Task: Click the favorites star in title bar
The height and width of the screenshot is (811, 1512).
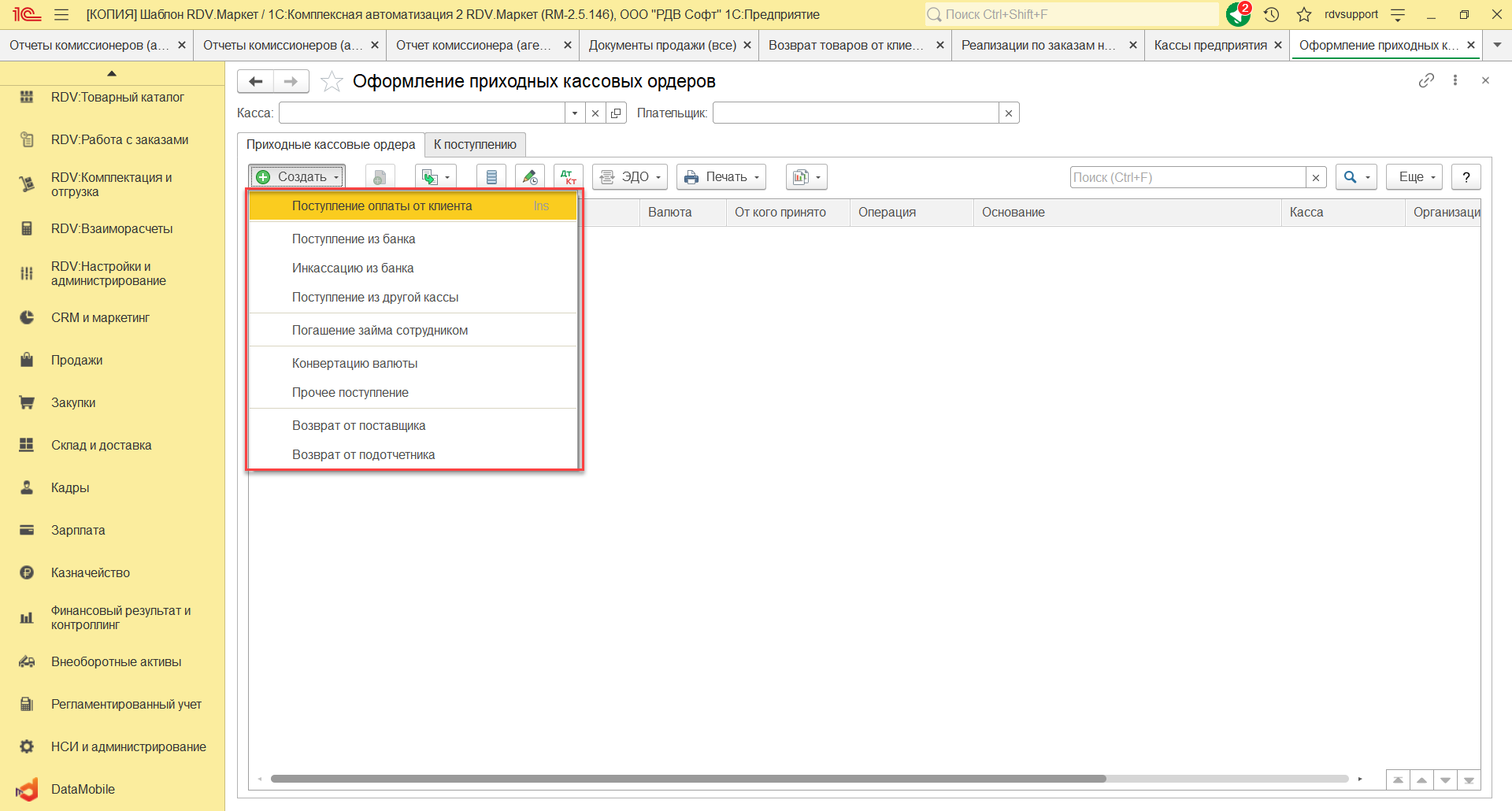Action: [1304, 14]
